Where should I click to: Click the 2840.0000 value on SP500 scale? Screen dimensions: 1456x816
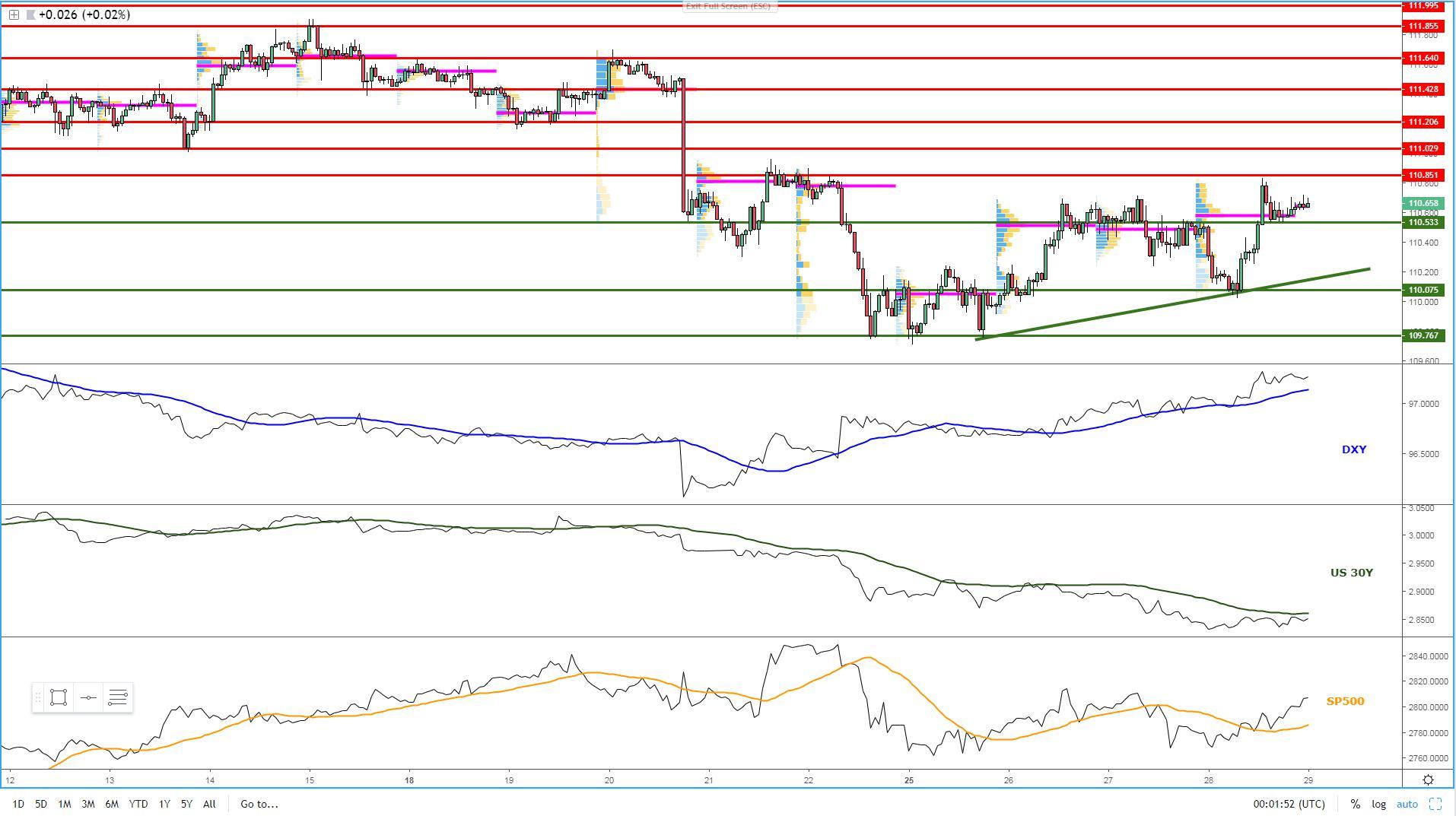tap(1428, 656)
